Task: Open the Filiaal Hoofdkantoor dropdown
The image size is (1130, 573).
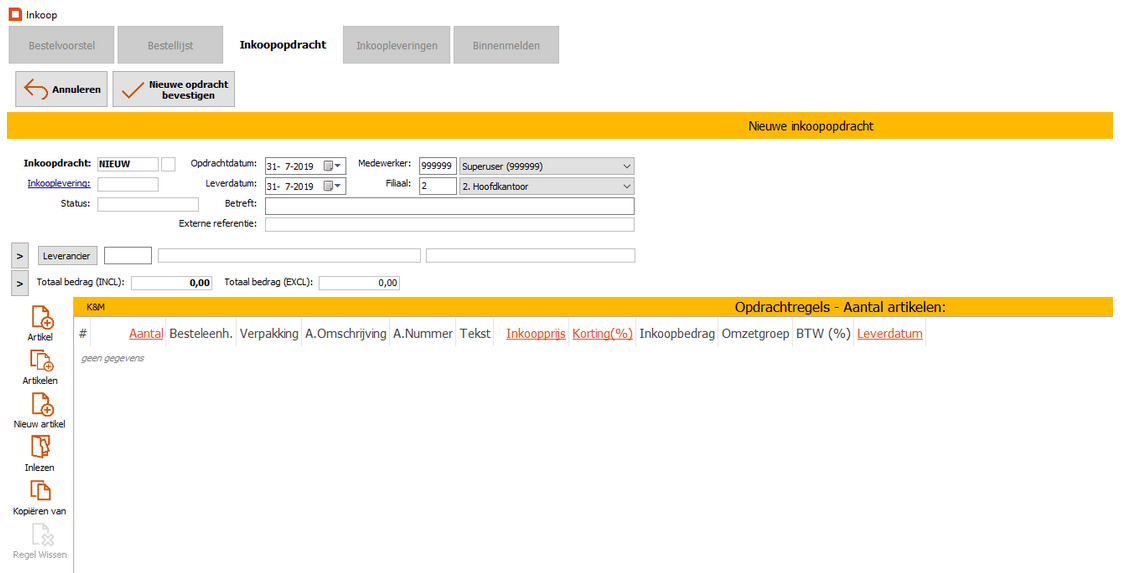Action: [626, 186]
